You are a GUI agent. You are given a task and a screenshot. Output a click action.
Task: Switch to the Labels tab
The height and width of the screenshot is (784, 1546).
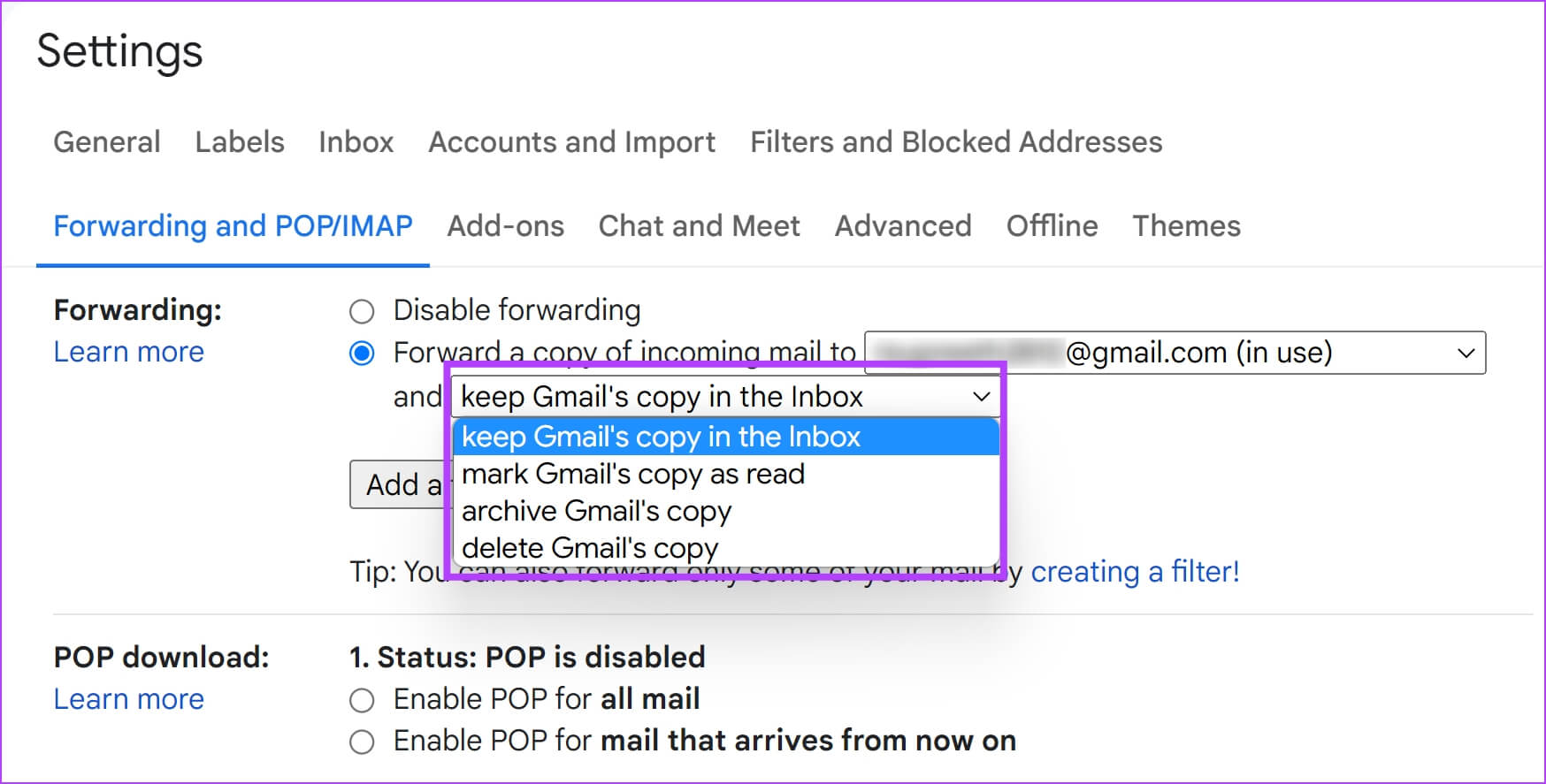(x=240, y=142)
